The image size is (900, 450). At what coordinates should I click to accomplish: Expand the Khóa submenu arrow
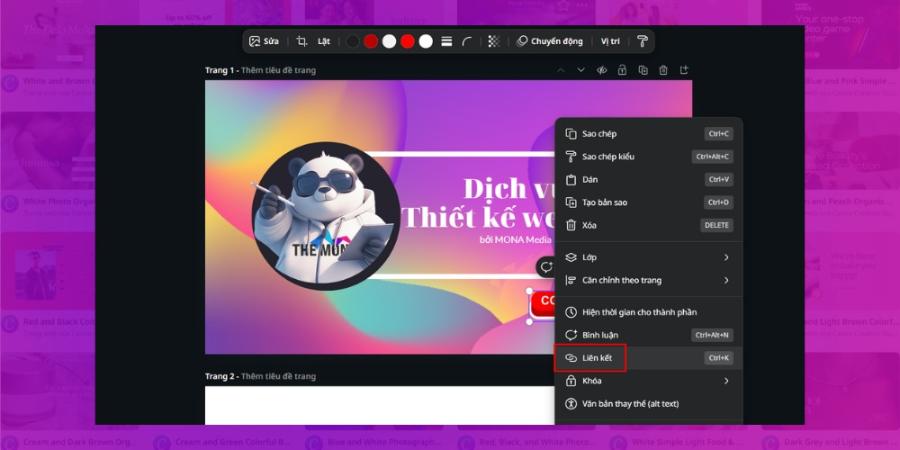726,381
